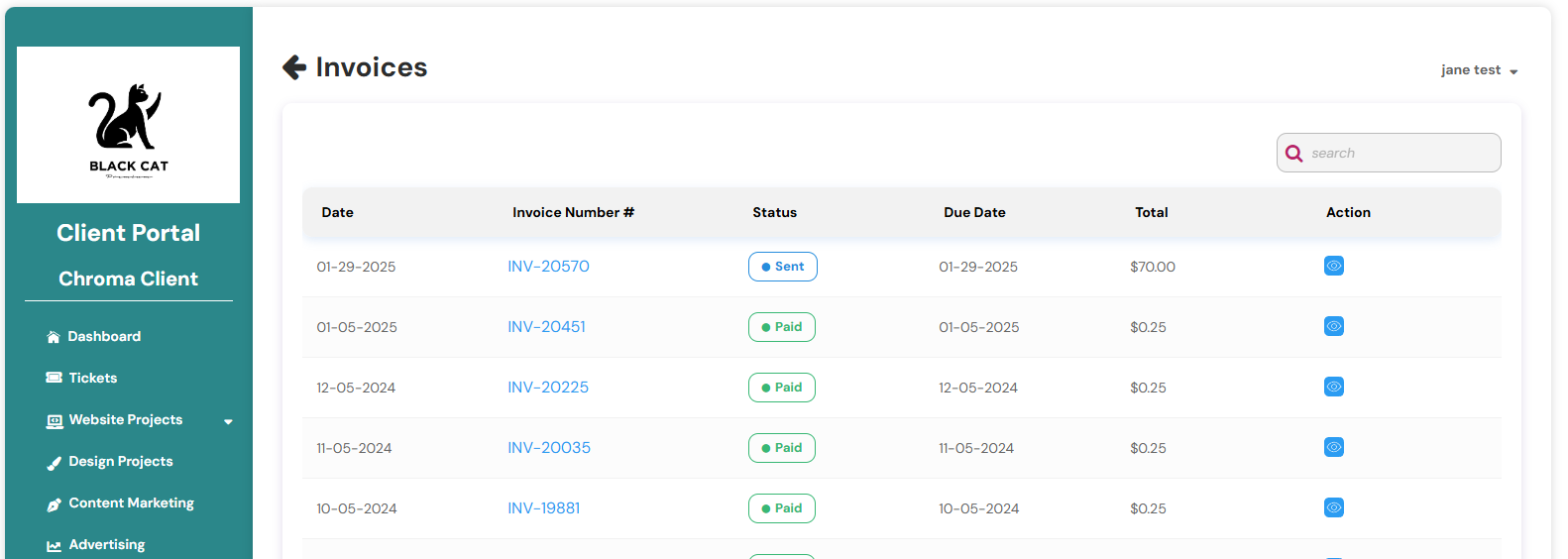
Task: Click the Sent status badge
Action: [783, 267]
